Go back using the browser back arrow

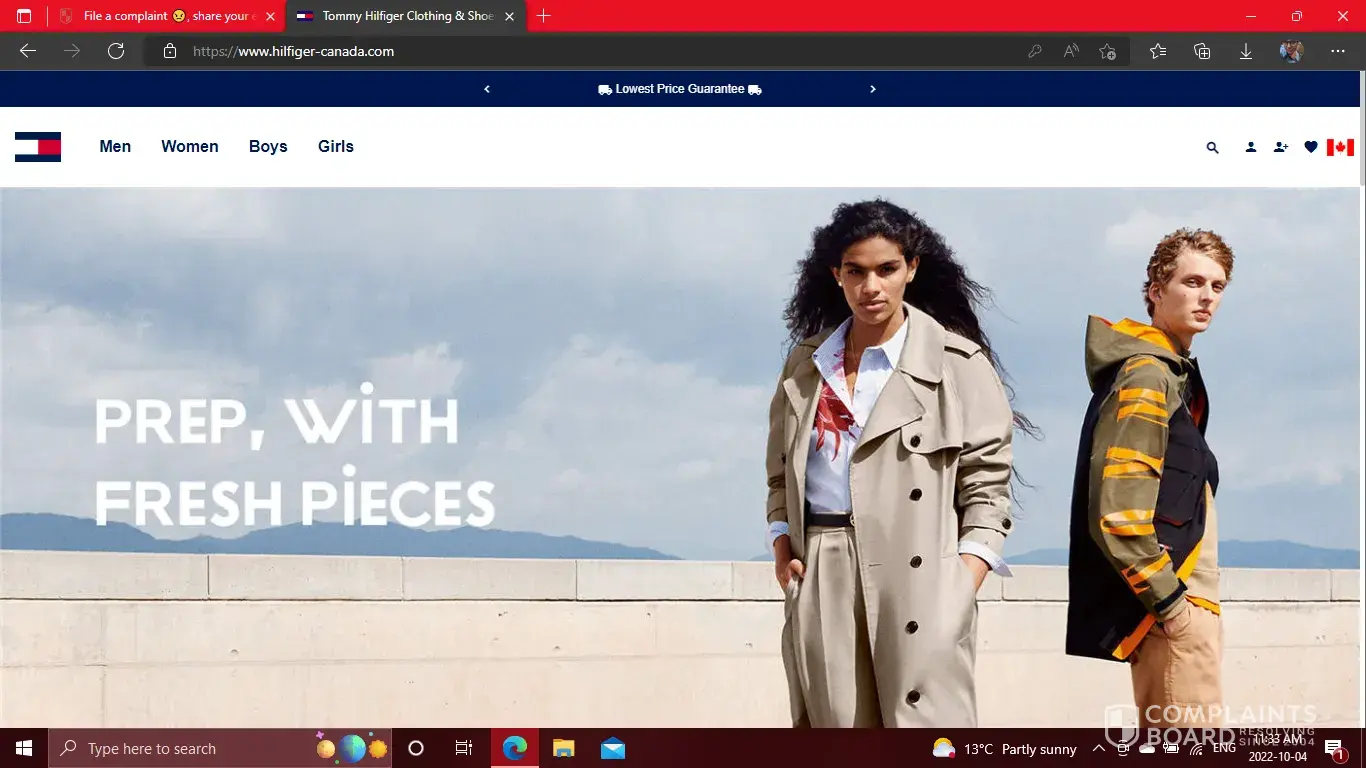(x=28, y=51)
